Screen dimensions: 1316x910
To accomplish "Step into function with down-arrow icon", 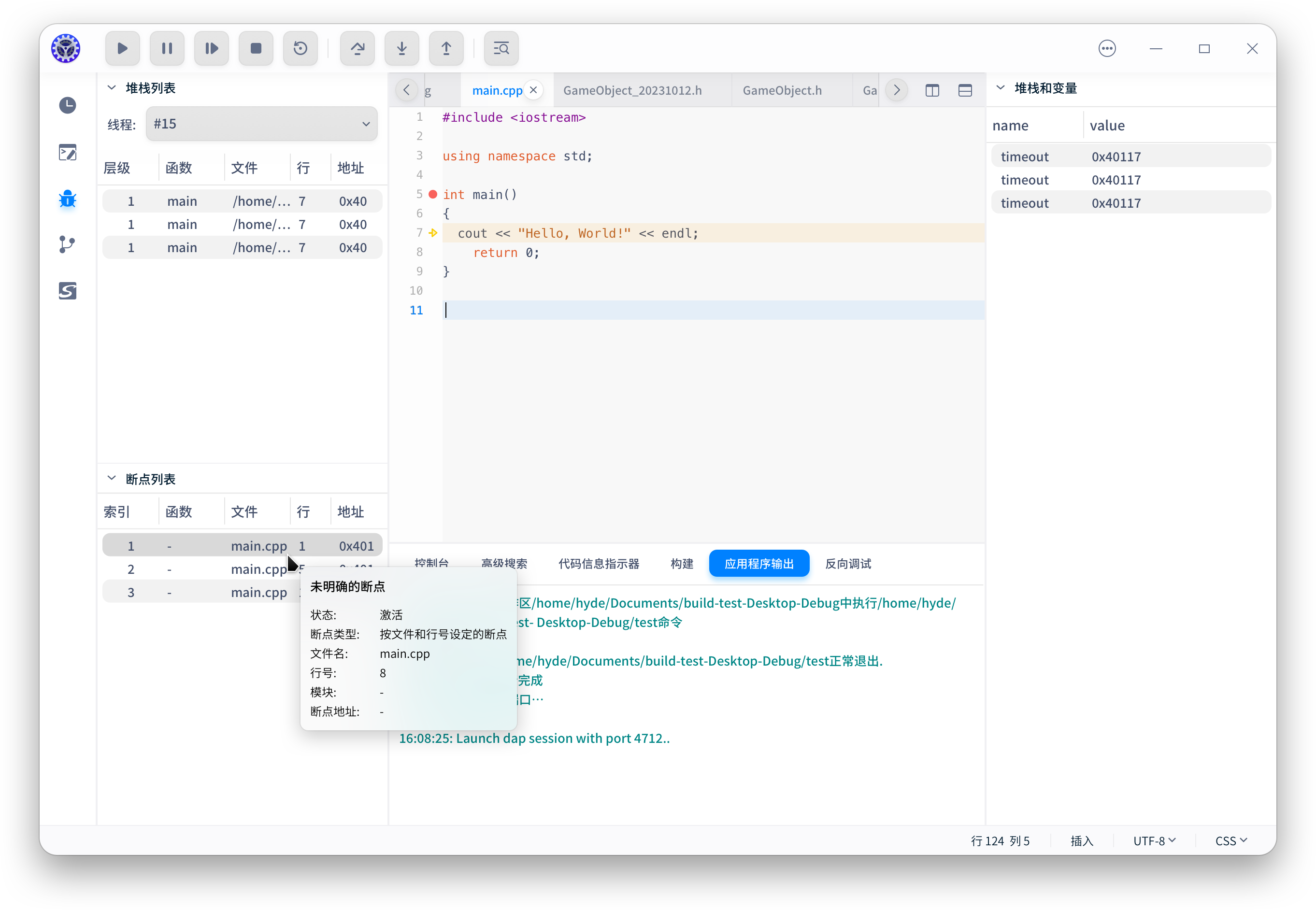I will pyautogui.click(x=401, y=48).
